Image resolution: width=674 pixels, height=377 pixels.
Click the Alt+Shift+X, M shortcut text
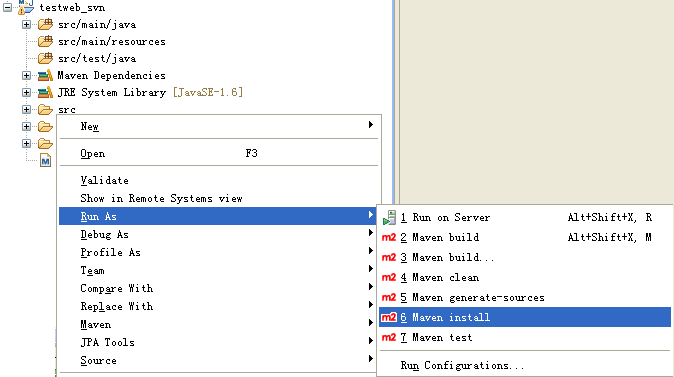(610, 237)
